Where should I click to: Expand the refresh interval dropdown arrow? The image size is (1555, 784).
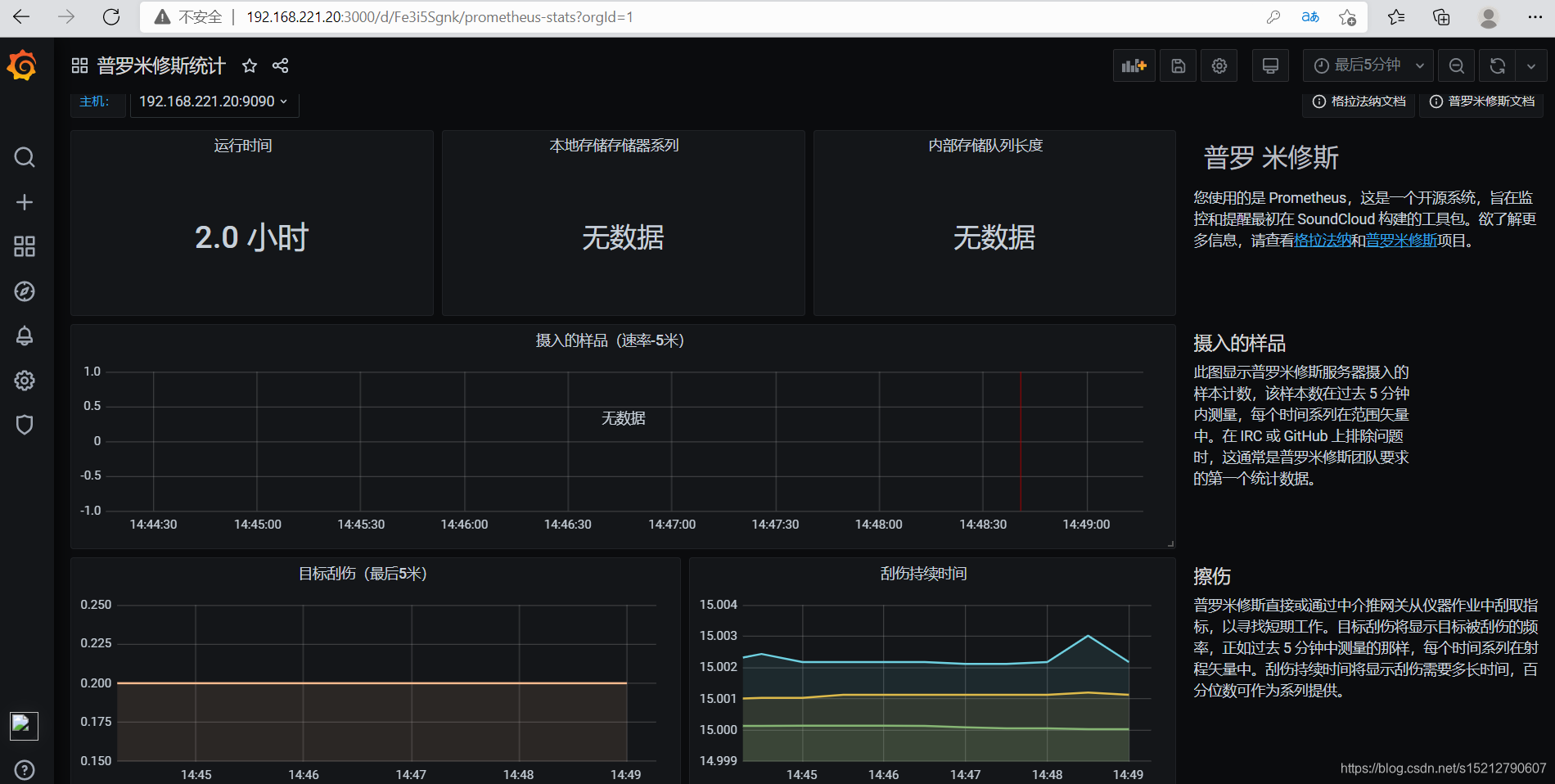(1531, 65)
